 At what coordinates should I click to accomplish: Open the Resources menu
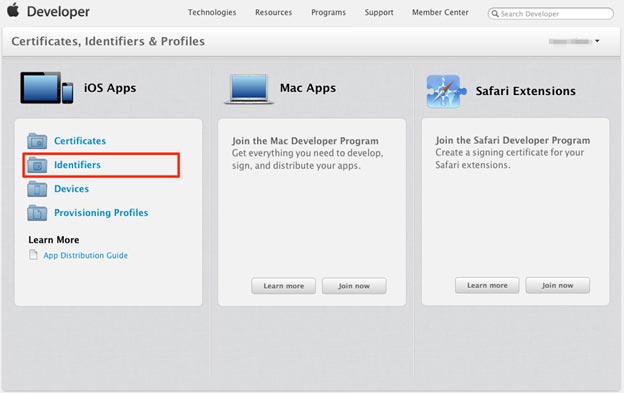point(273,12)
